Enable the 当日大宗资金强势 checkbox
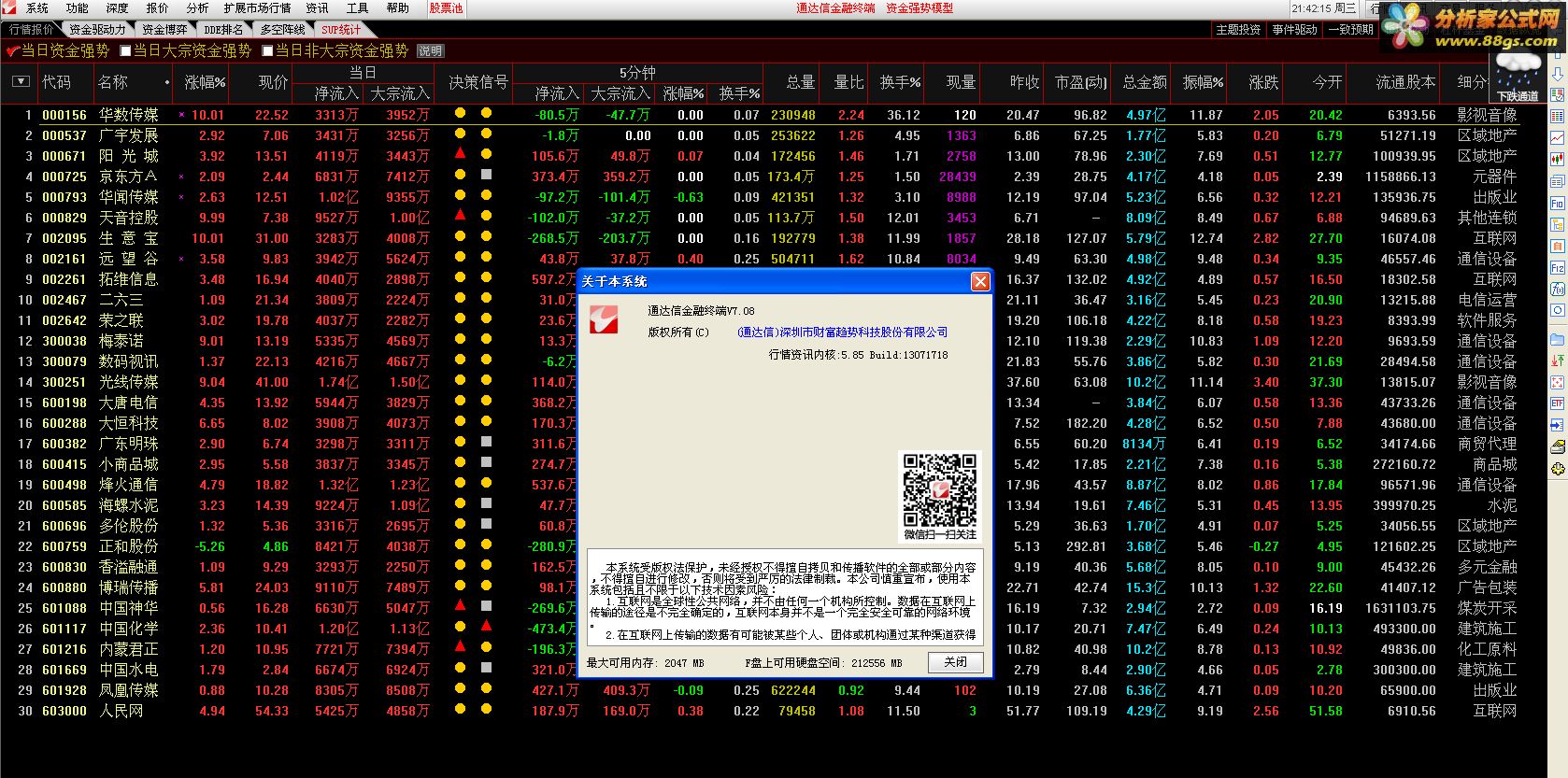 (x=125, y=50)
